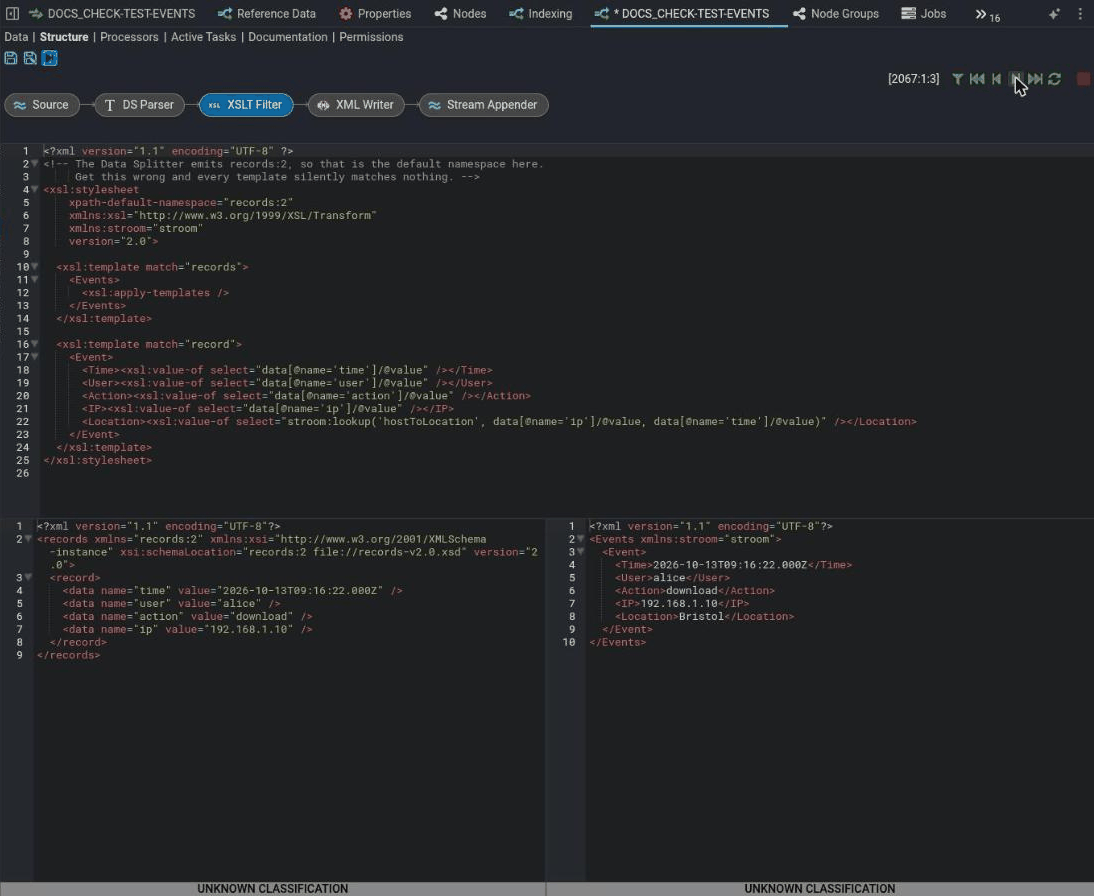1094x896 pixels.
Task: Click the stepping location [2067:1:3]
Action: point(913,79)
